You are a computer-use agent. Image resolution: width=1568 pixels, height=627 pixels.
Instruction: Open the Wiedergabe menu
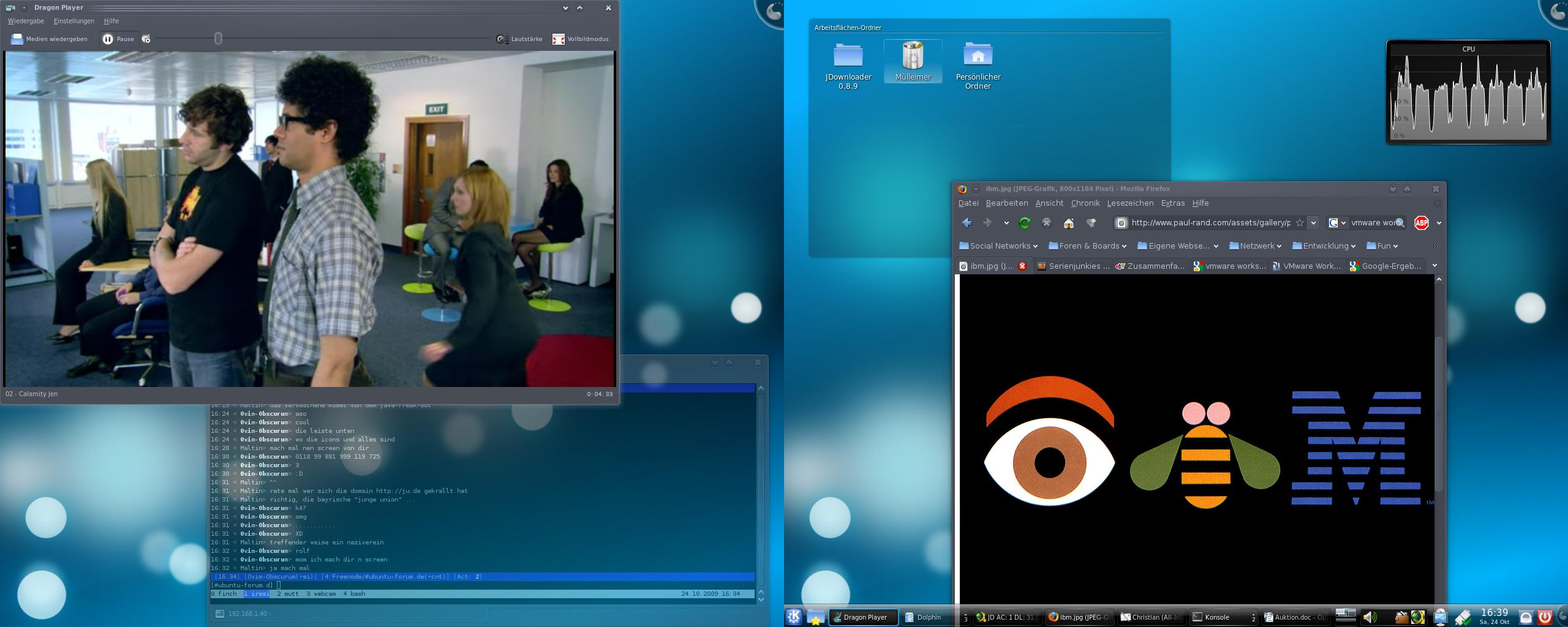pos(26,21)
